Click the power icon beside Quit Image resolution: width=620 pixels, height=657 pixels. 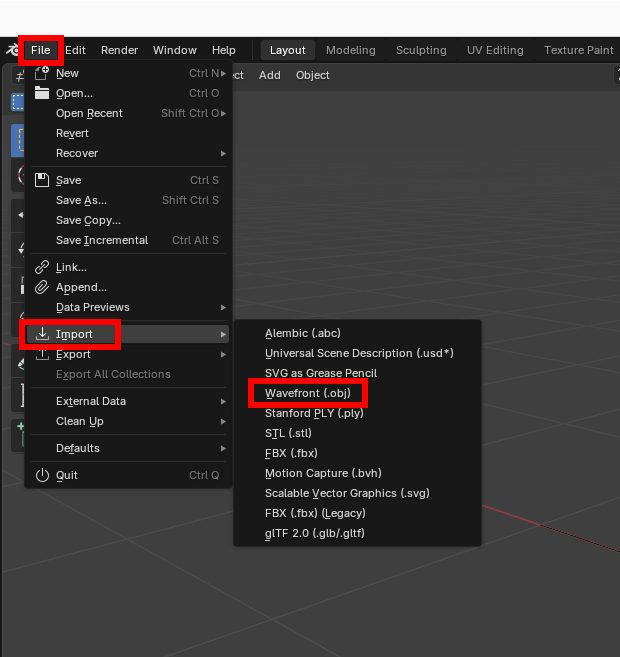click(42, 475)
